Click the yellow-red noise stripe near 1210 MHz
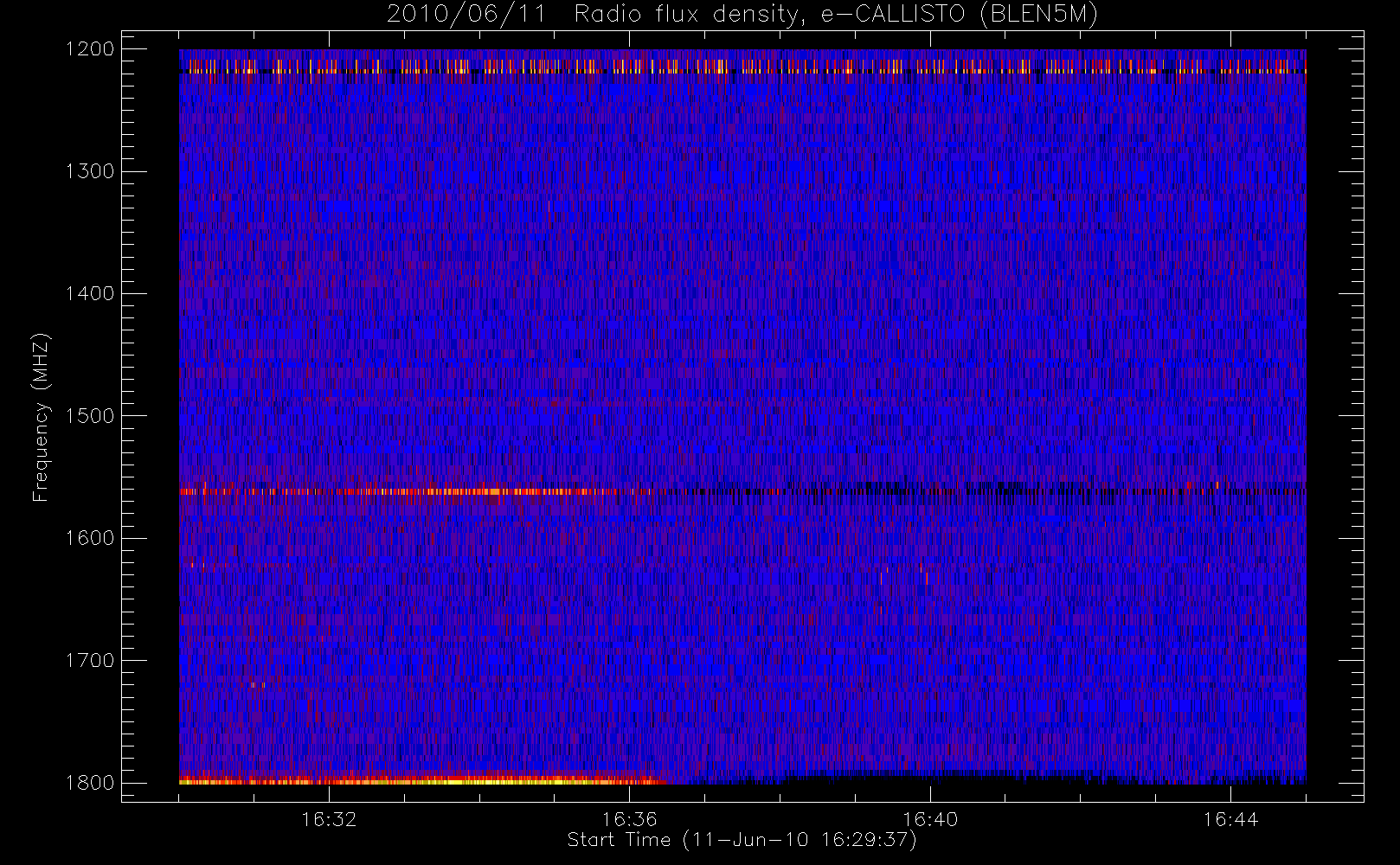Image resolution: width=1400 pixels, height=865 pixels. pos(742,66)
